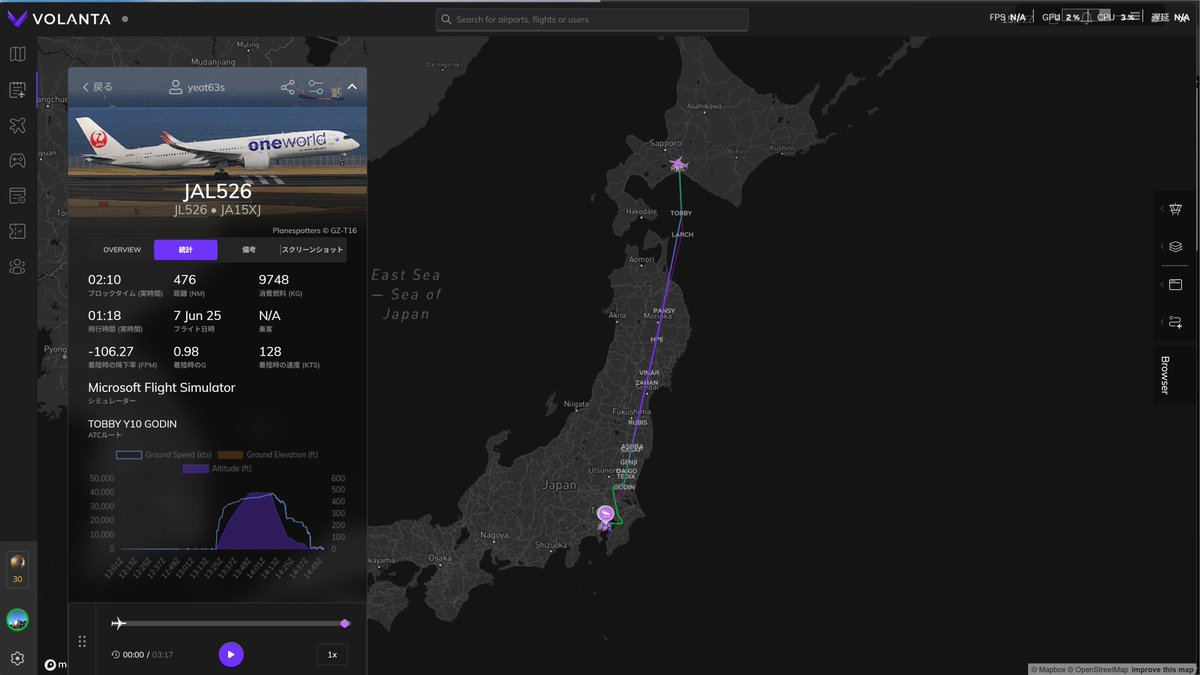Click the replay airplane position handle

click(119, 623)
